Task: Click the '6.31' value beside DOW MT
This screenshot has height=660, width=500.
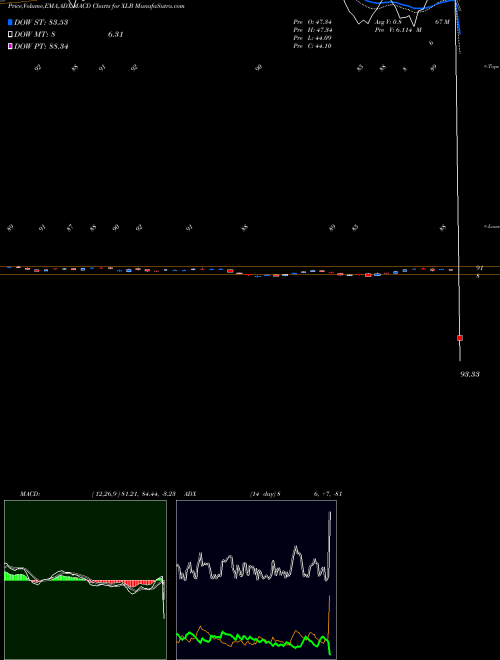Action: (x=115, y=35)
